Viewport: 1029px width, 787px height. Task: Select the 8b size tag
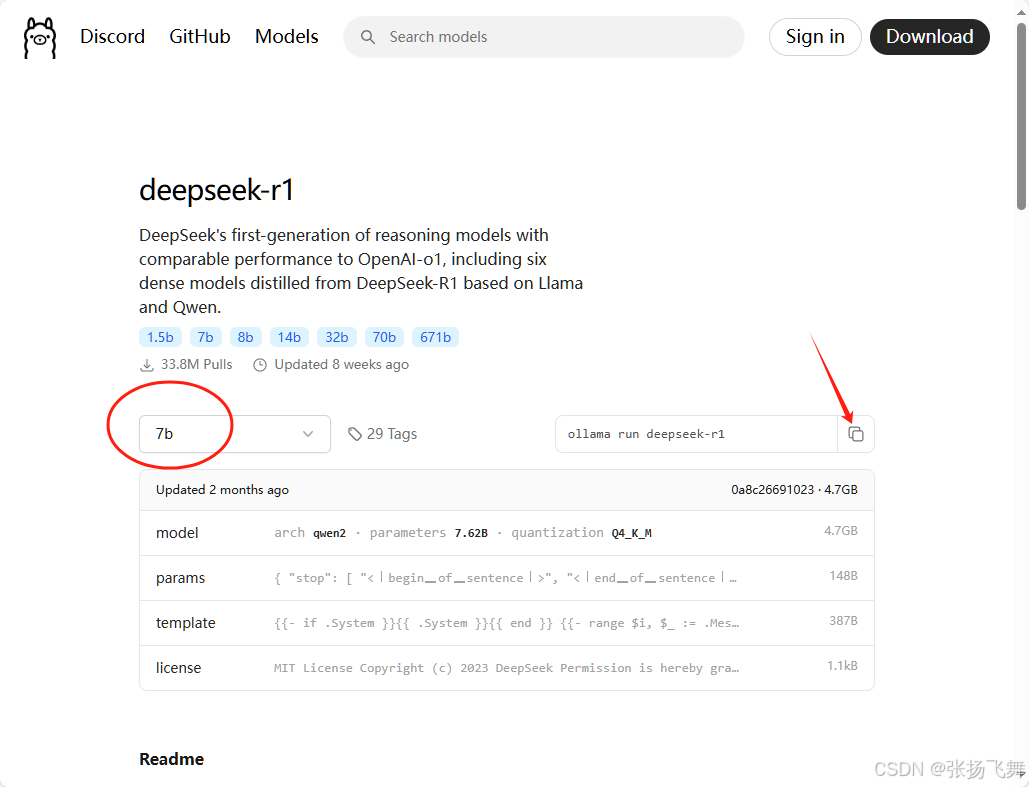(245, 337)
